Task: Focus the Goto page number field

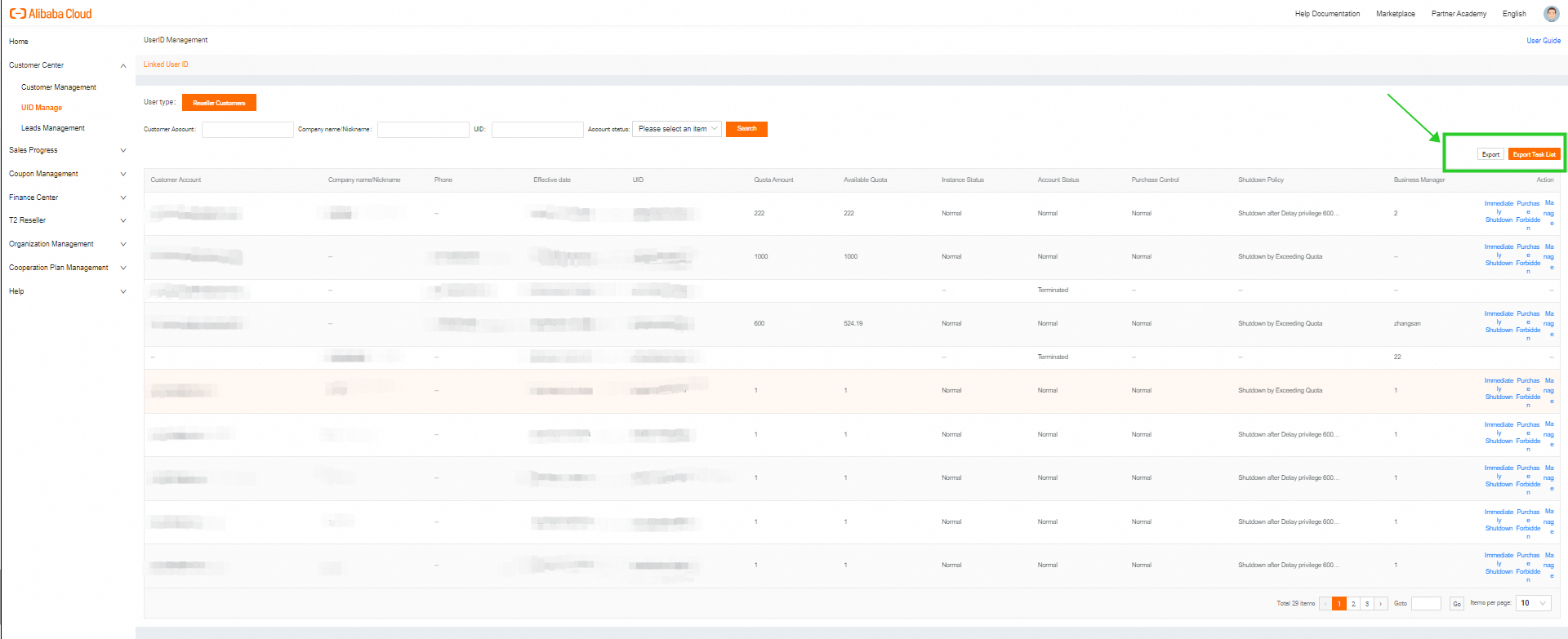Action: (1426, 604)
